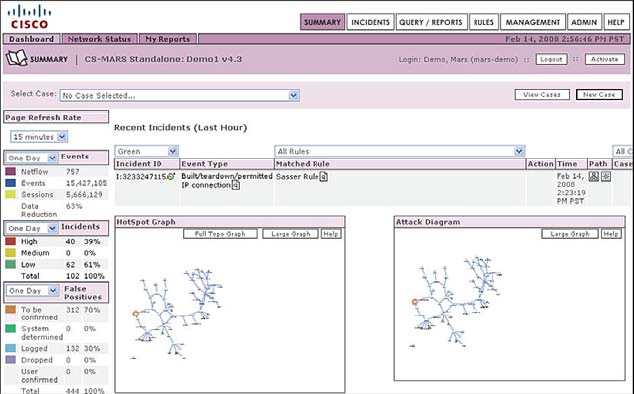
Task: Open the Green severity filter dropdown
Action: coord(146,151)
